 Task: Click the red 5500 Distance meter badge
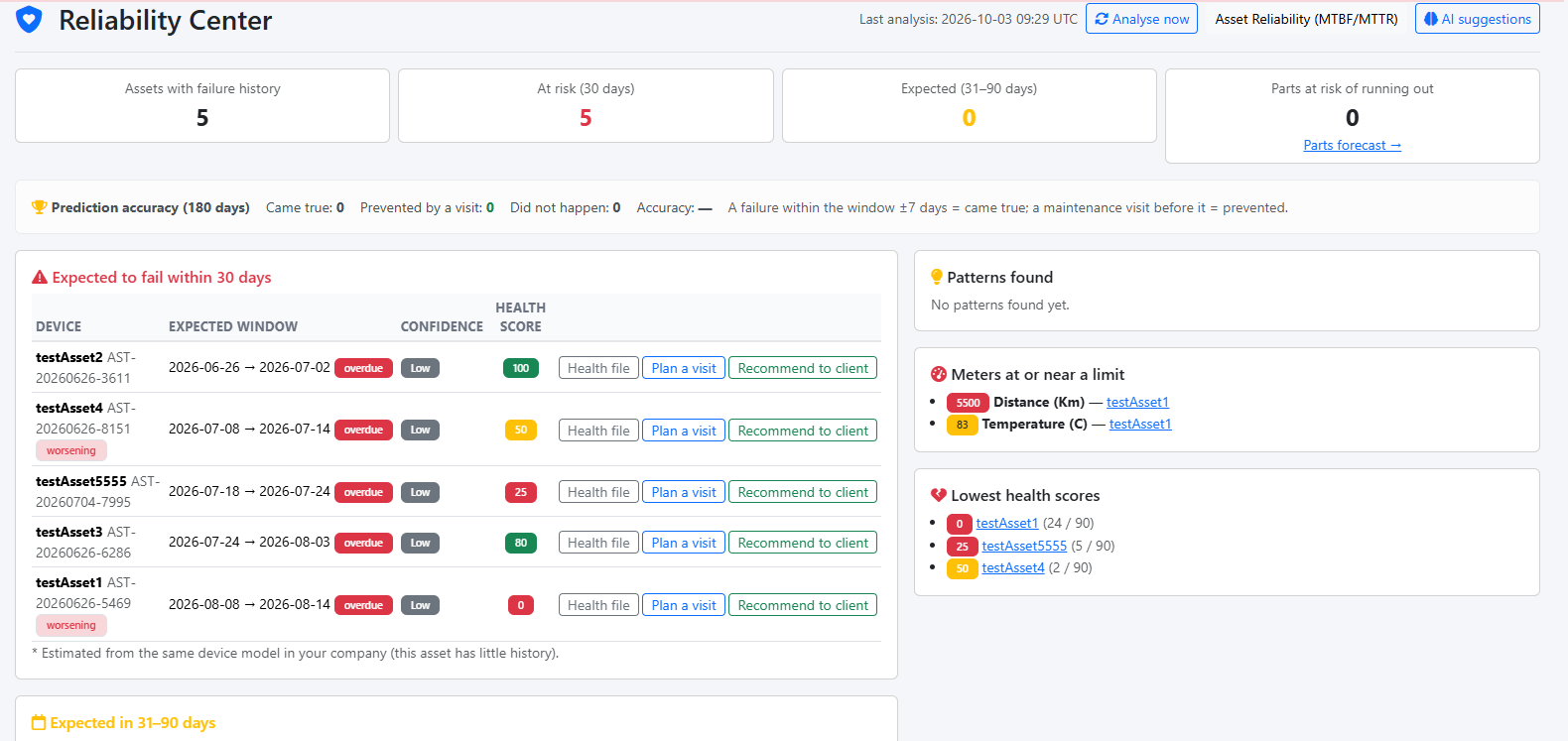968,403
